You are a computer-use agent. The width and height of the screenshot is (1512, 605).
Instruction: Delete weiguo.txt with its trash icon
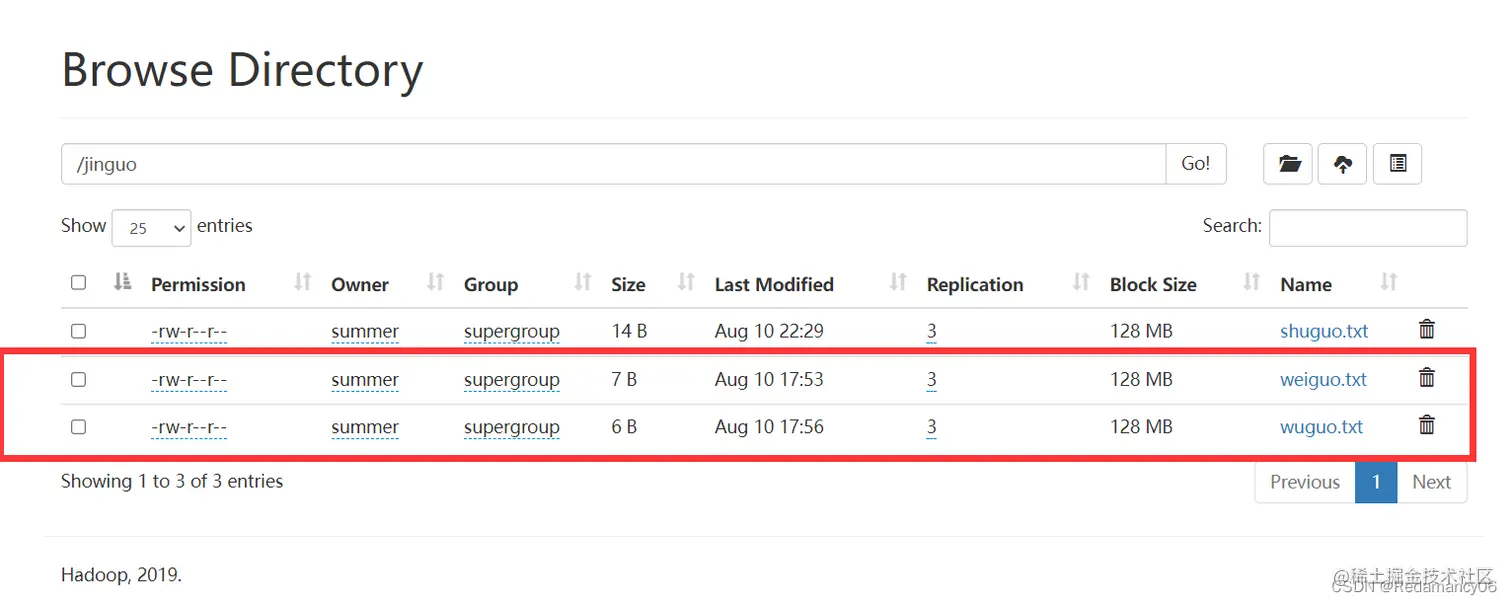point(1427,377)
